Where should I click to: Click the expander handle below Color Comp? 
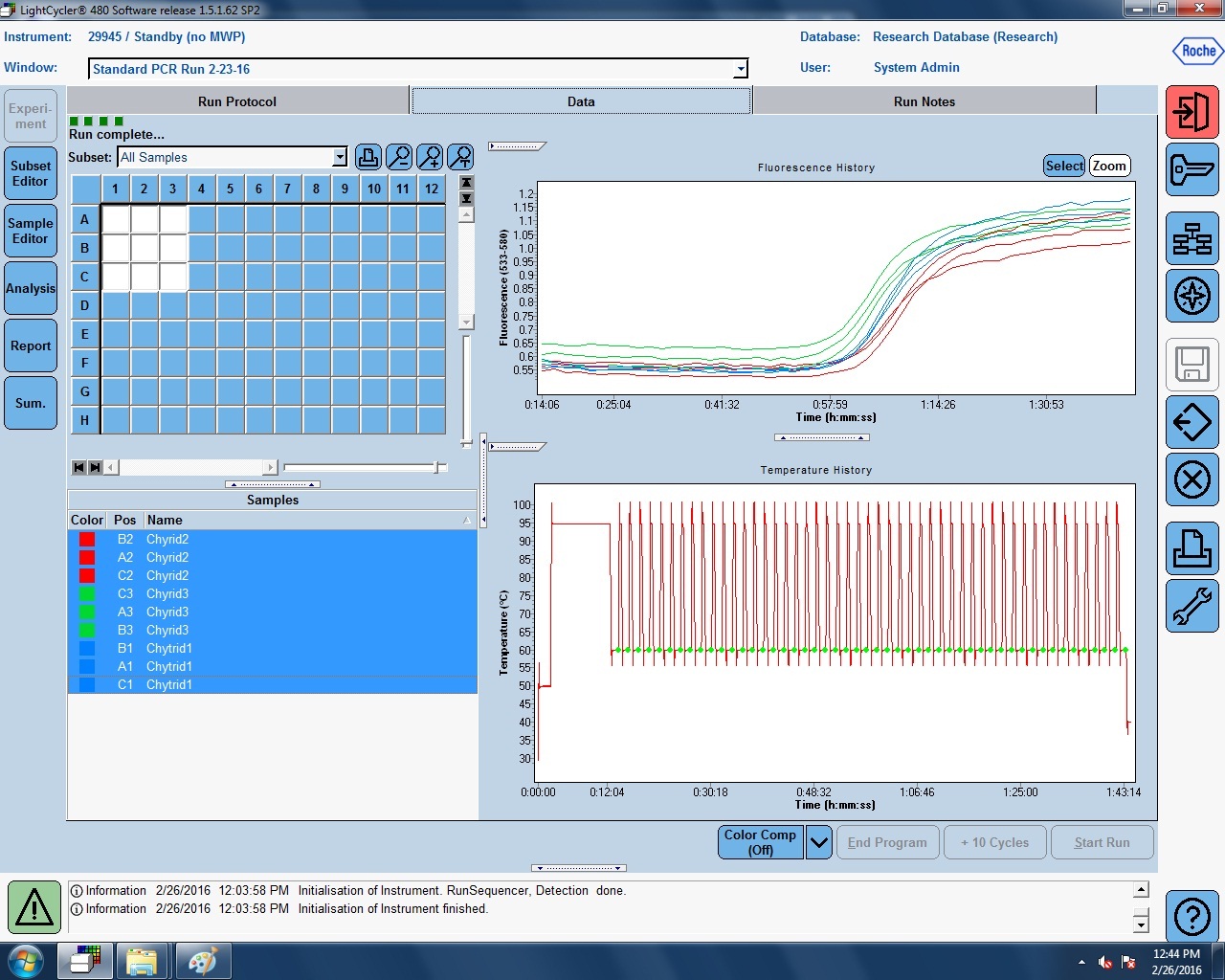pos(579,868)
